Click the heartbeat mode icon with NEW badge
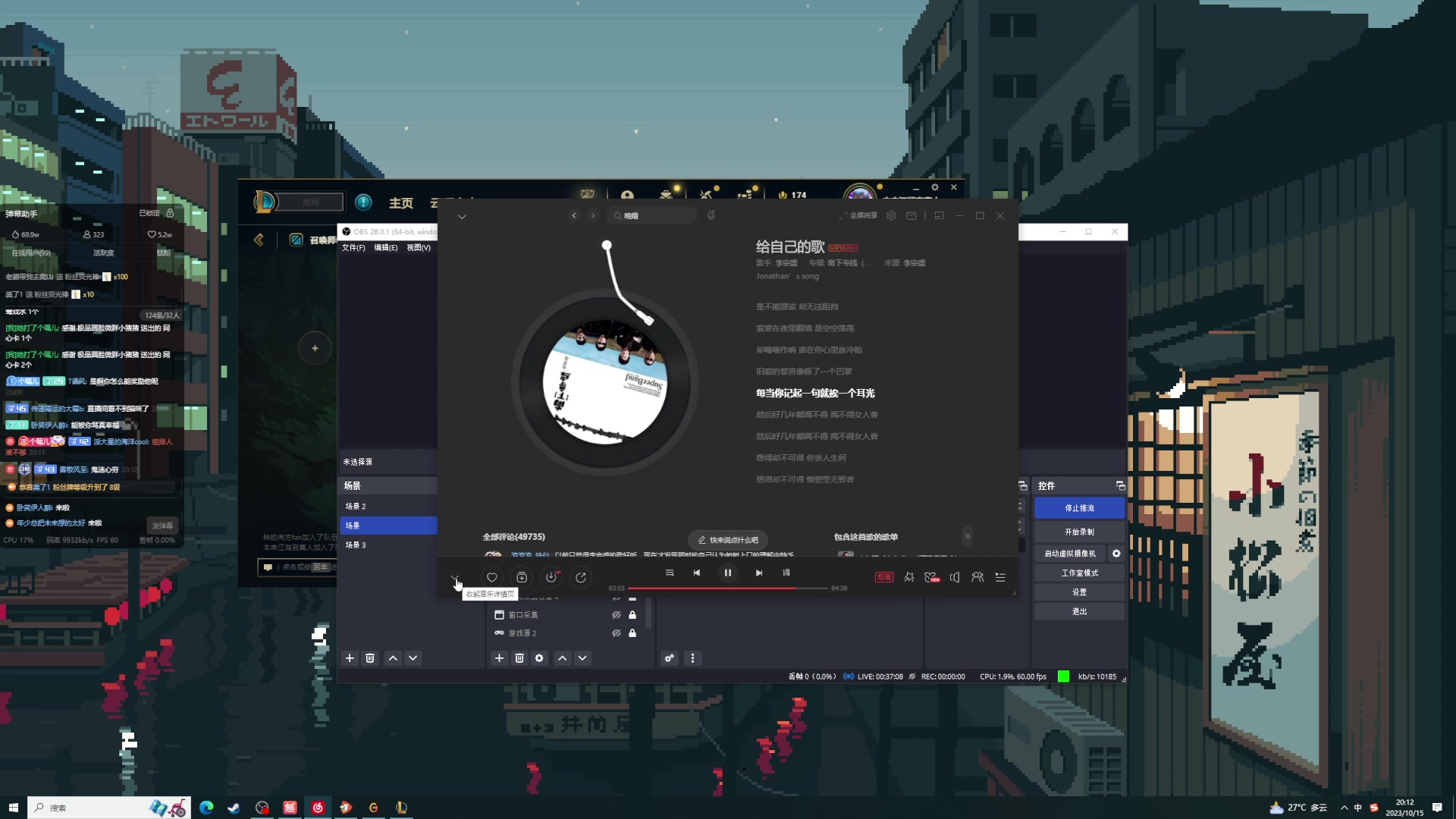Viewport: 1456px width, 819px height. (x=932, y=577)
